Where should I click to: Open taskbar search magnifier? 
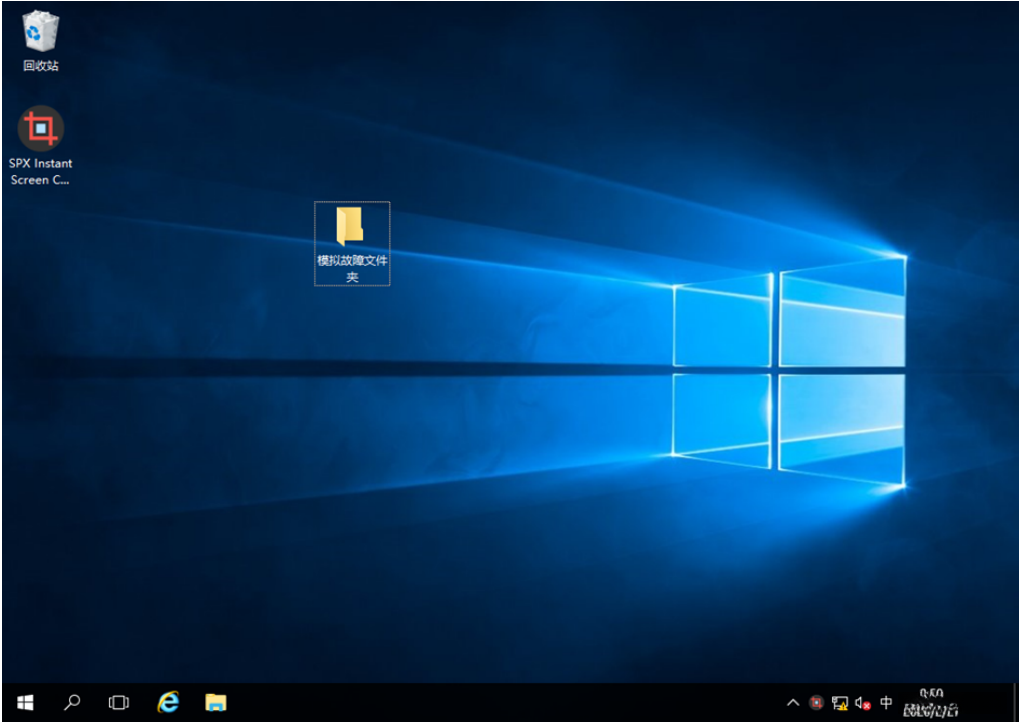(72, 702)
